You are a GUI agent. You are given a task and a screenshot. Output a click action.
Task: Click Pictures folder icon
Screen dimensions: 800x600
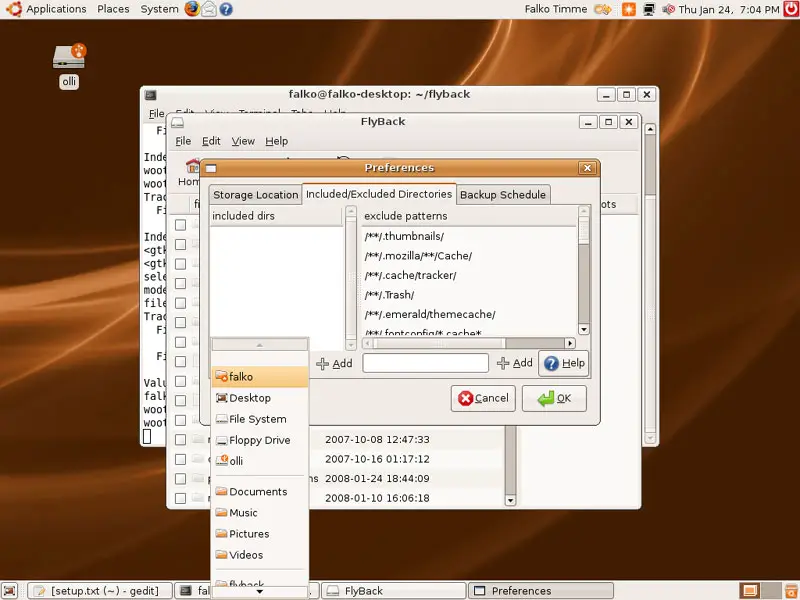point(221,534)
